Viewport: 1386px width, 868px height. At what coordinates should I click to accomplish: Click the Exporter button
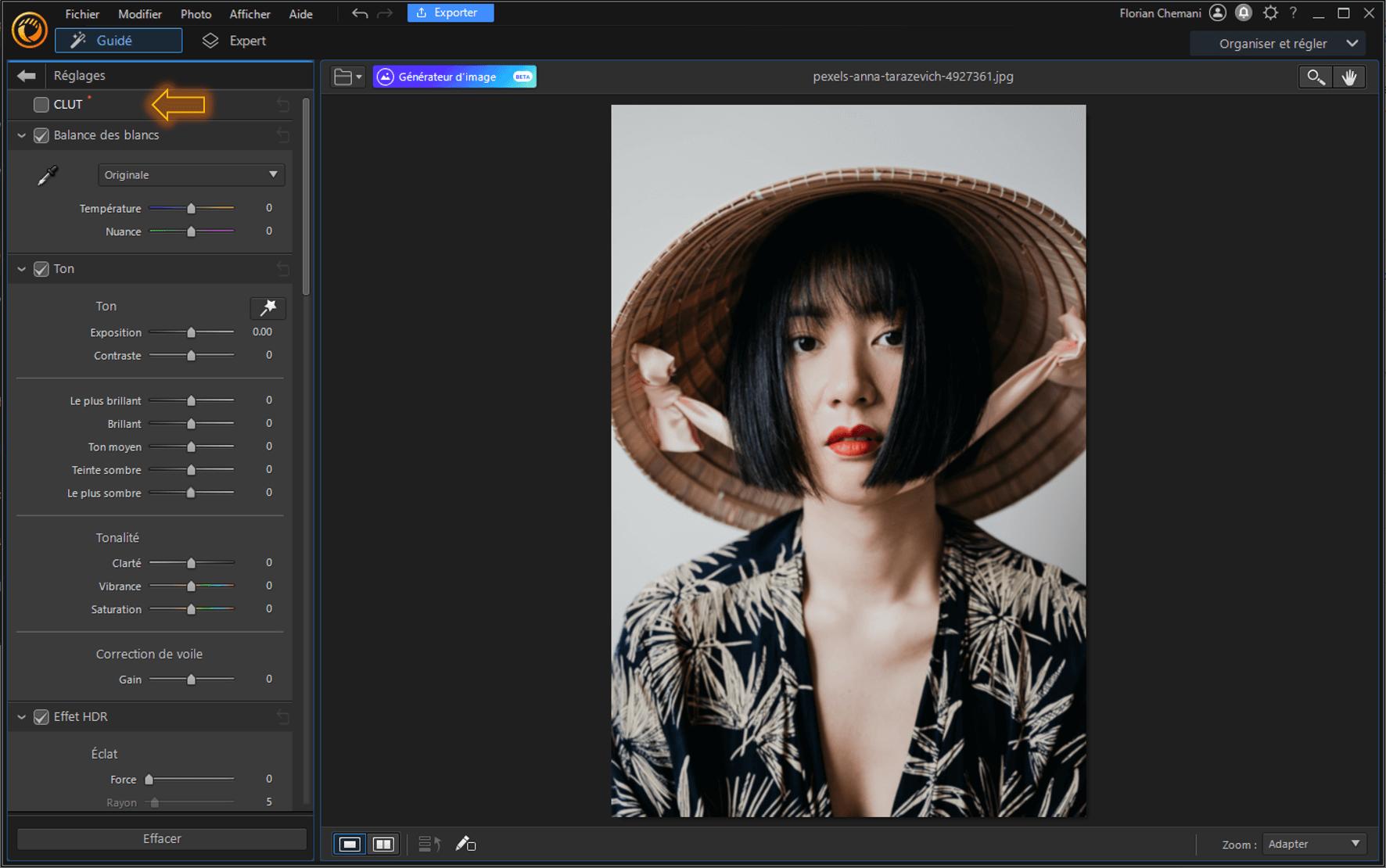click(450, 13)
